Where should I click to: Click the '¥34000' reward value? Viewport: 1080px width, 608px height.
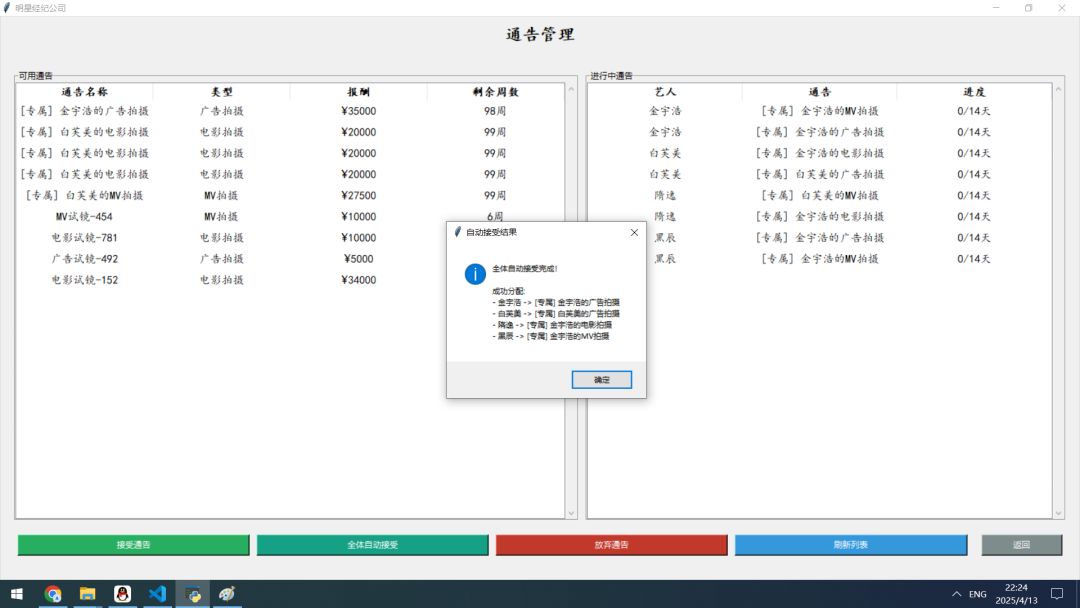(x=358, y=280)
